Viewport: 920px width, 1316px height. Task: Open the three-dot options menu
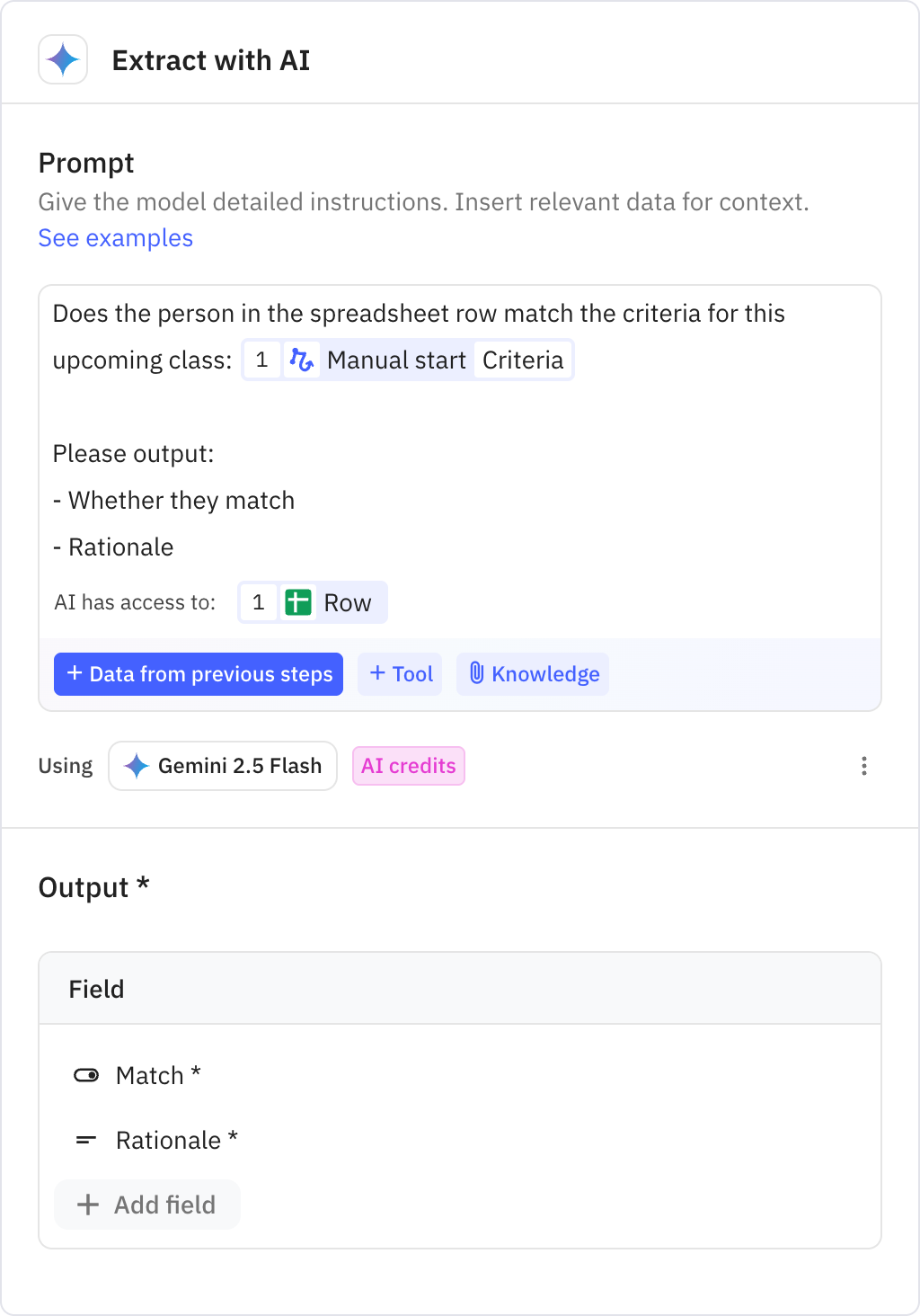point(863,766)
